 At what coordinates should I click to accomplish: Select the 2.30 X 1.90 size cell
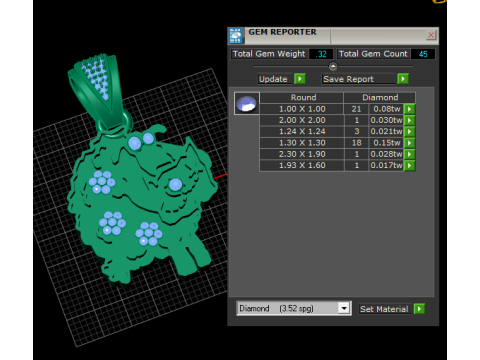pyautogui.click(x=302, y=154)
